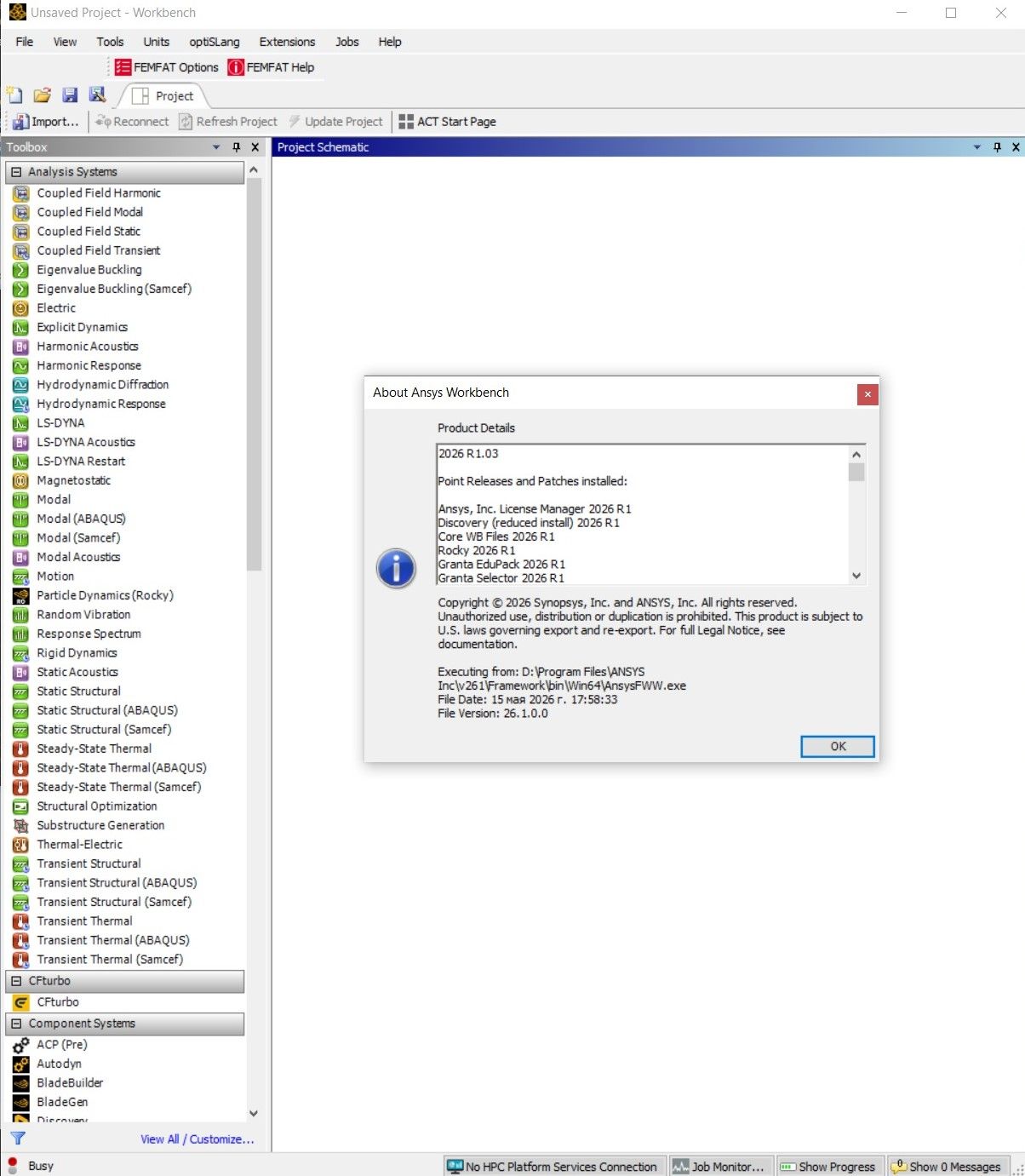Pin the Project Schematic panel

997,147
